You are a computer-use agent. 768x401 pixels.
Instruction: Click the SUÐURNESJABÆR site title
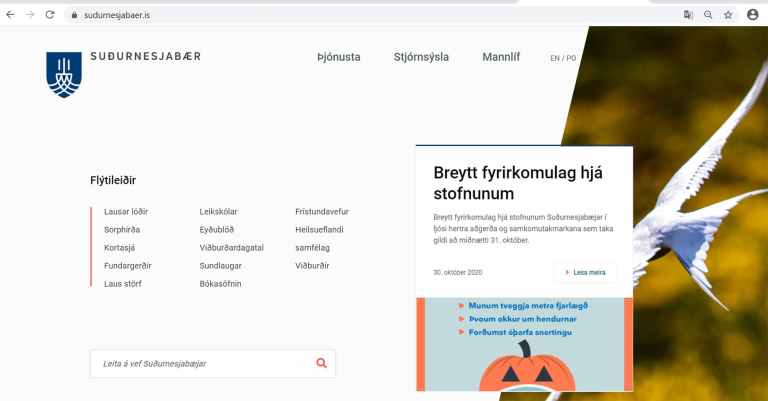click(145, 56)
